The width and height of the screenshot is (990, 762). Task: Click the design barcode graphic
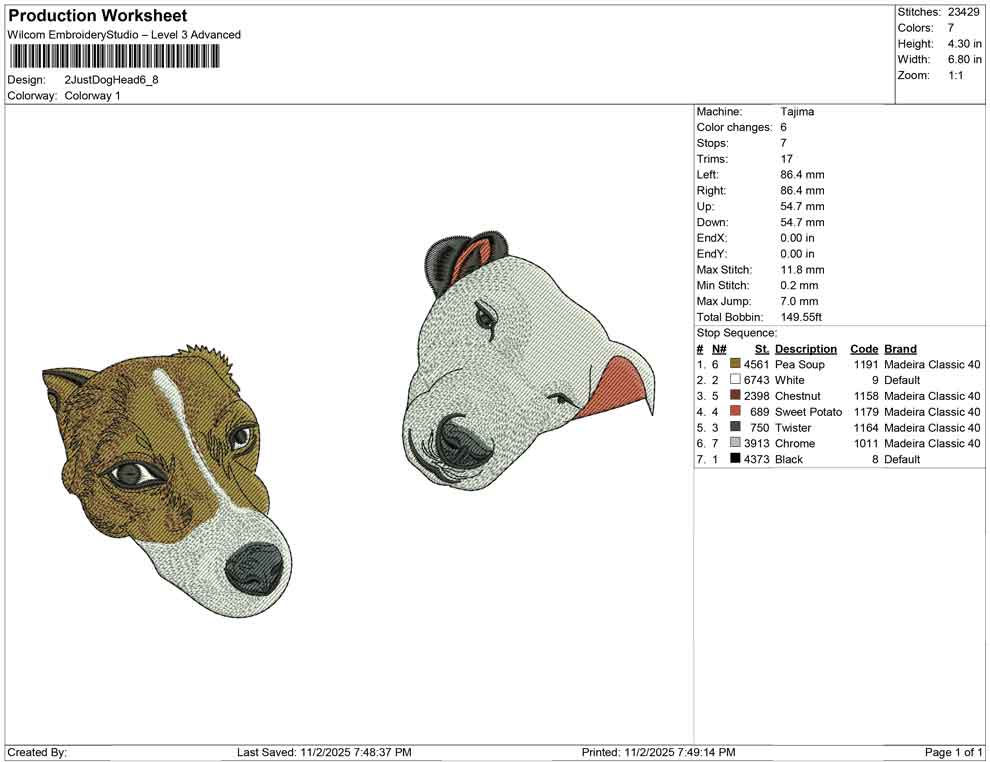coord(113,57)
